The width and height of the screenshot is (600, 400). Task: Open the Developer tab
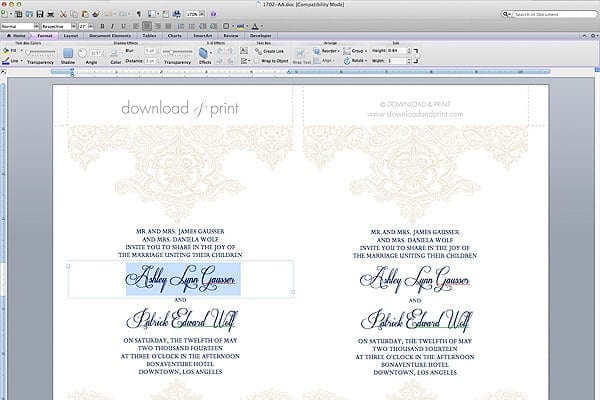click(x=261, y=36)
